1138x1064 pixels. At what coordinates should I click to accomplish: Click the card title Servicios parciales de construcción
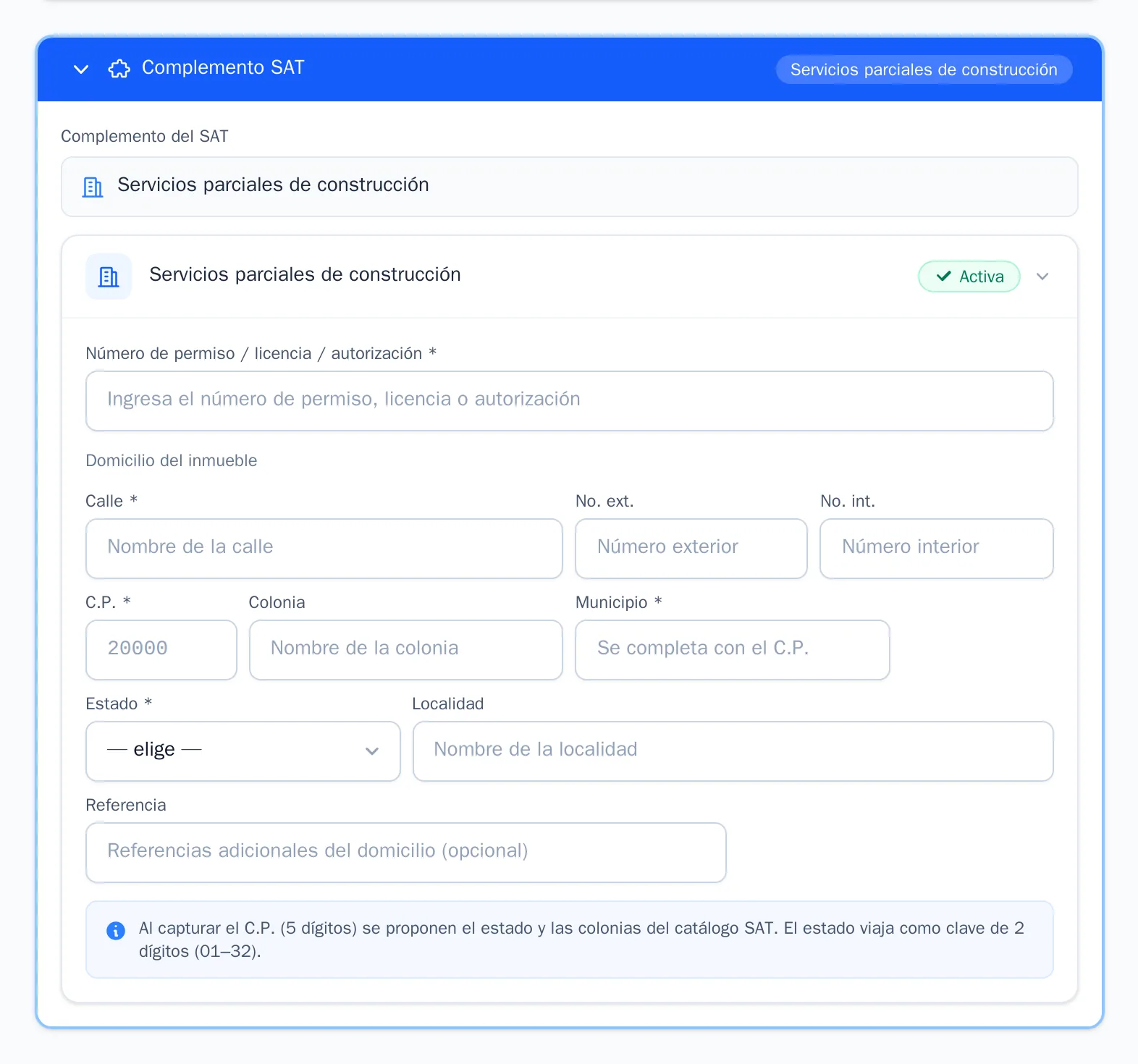305,274
